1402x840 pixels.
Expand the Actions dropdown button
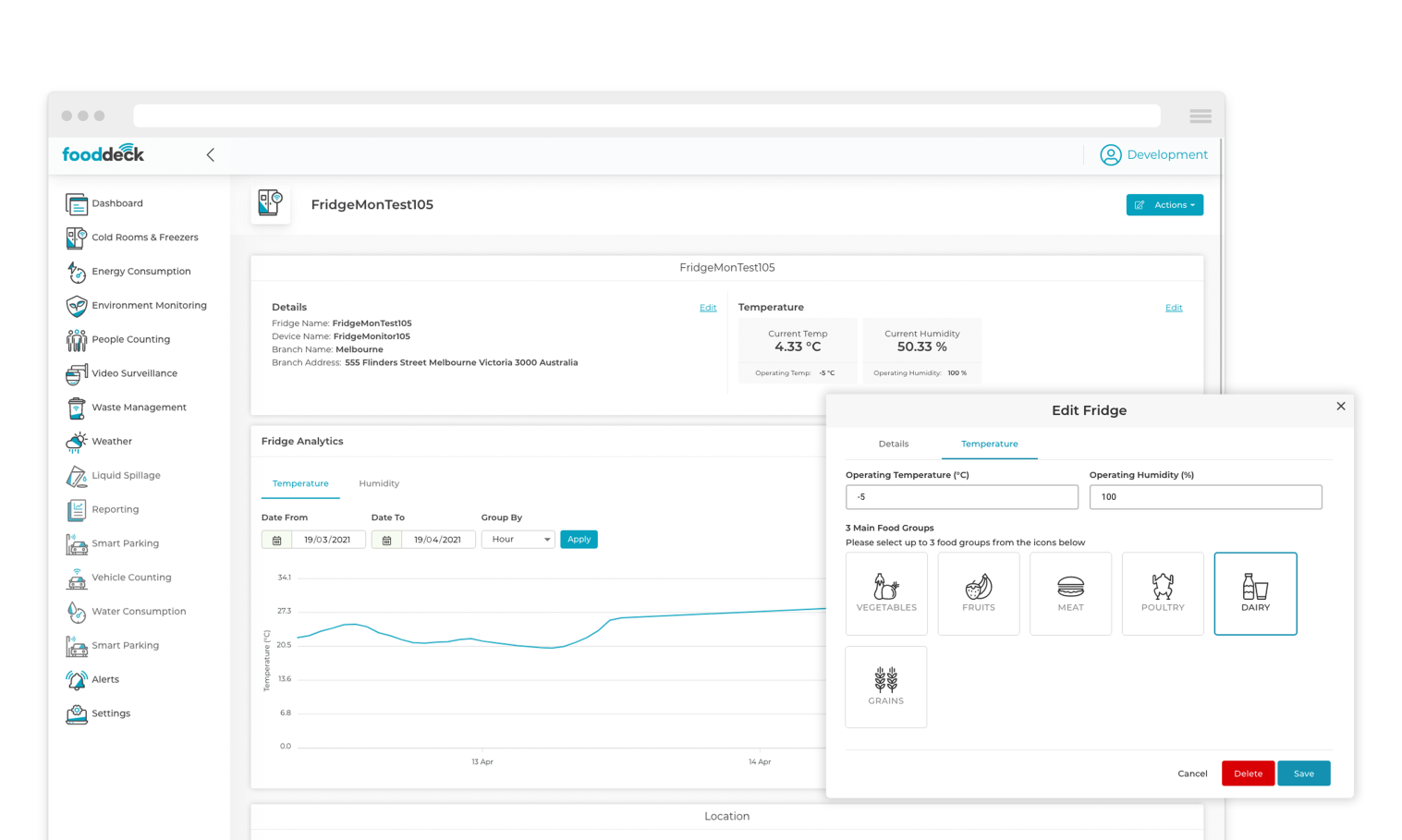(1164, 205)
